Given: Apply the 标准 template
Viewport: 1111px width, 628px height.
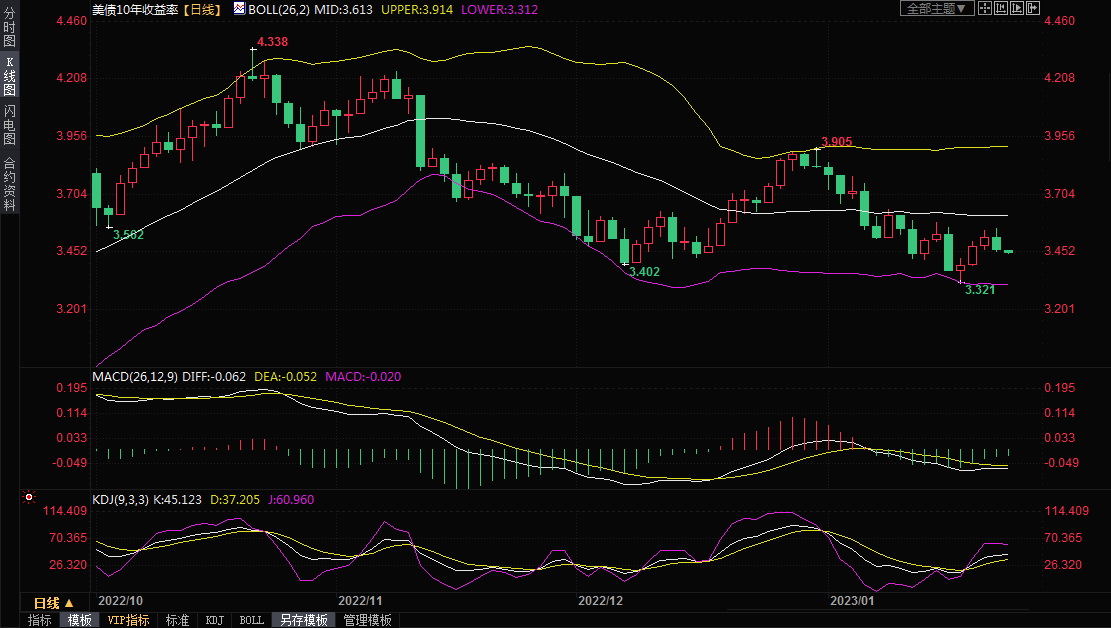Looking at the screenshot, I should pos(177,620).
